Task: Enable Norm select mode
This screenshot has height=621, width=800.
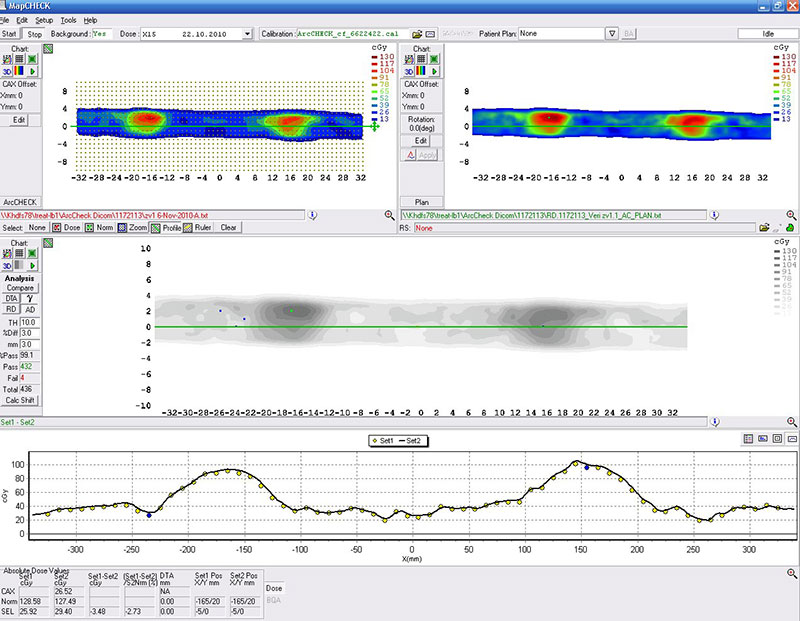Action: 99,228
